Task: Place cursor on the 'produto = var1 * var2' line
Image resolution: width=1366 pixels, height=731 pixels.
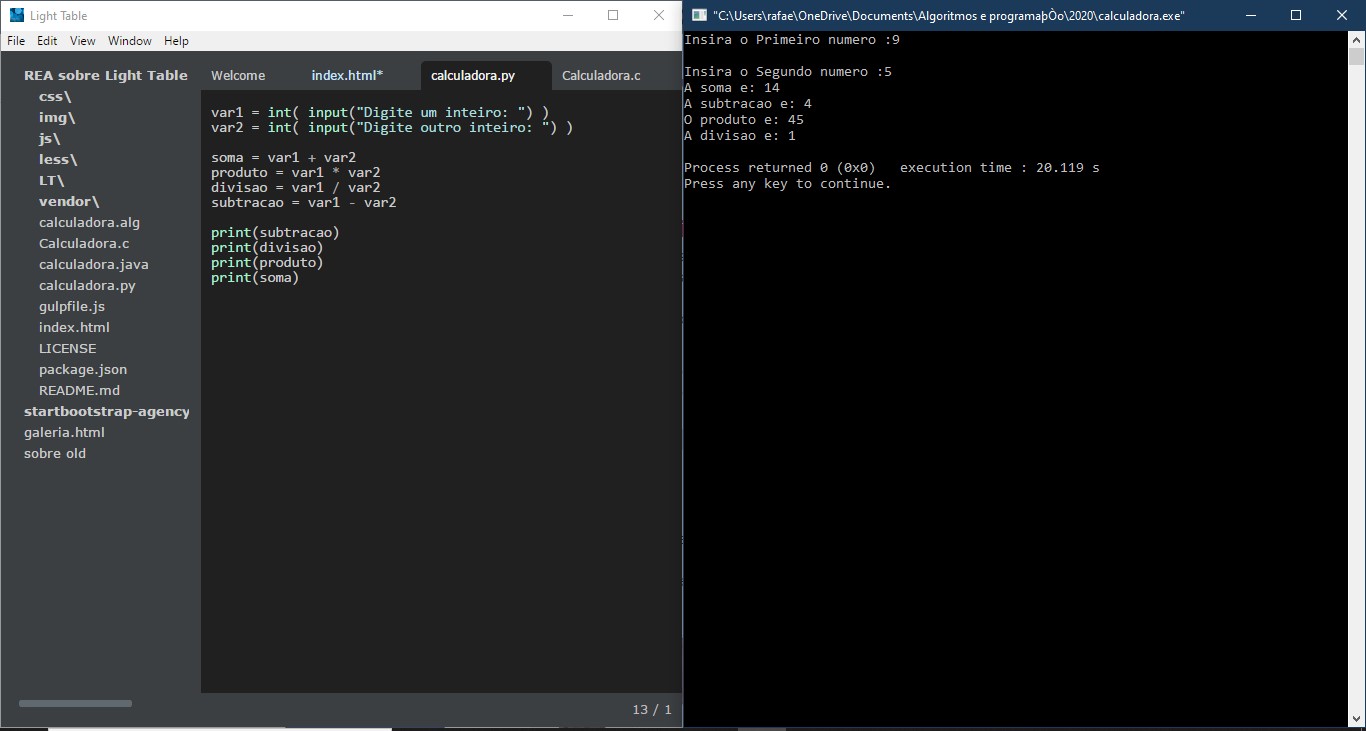Action: point(295,173)
